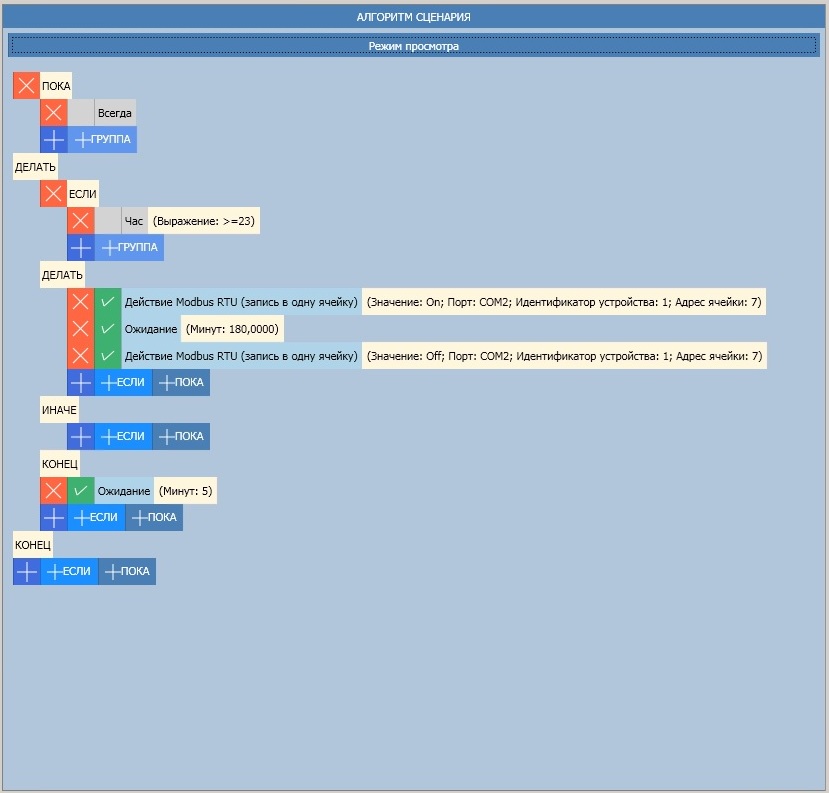The image size is (829, 793).
Task: Add ПОКА block after Modbus Off action
Action: (181, 382)
